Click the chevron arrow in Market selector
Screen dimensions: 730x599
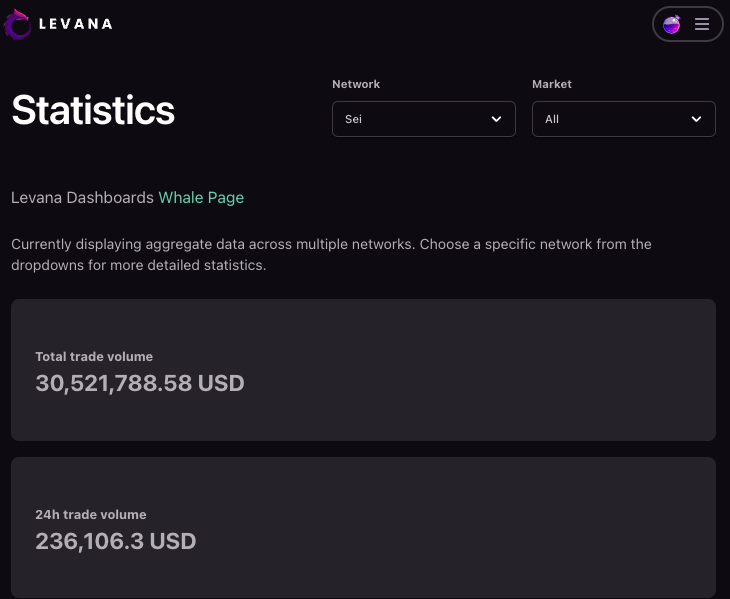(x=697, y=119)
